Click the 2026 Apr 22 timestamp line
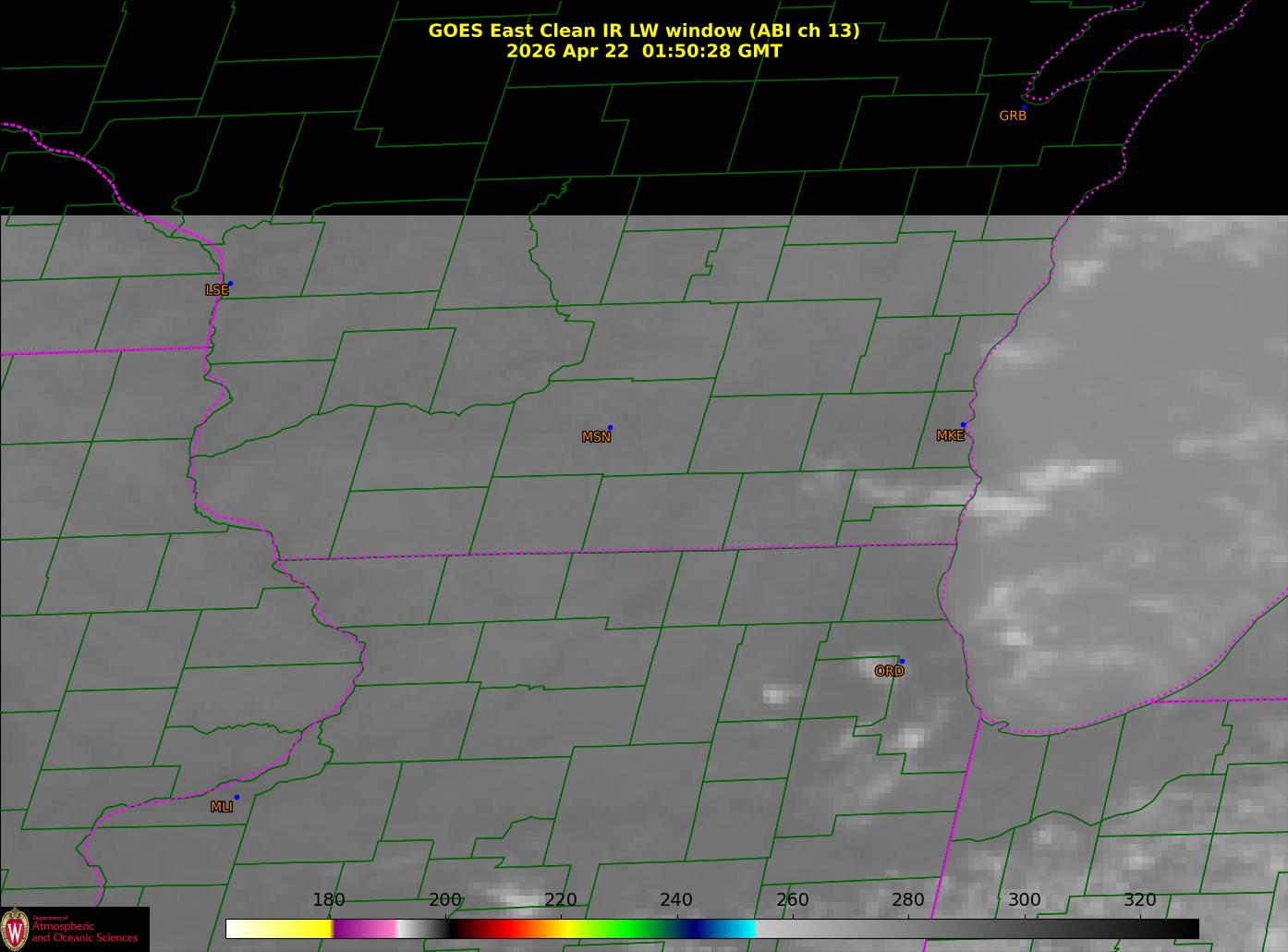 (x=643, y=51)
